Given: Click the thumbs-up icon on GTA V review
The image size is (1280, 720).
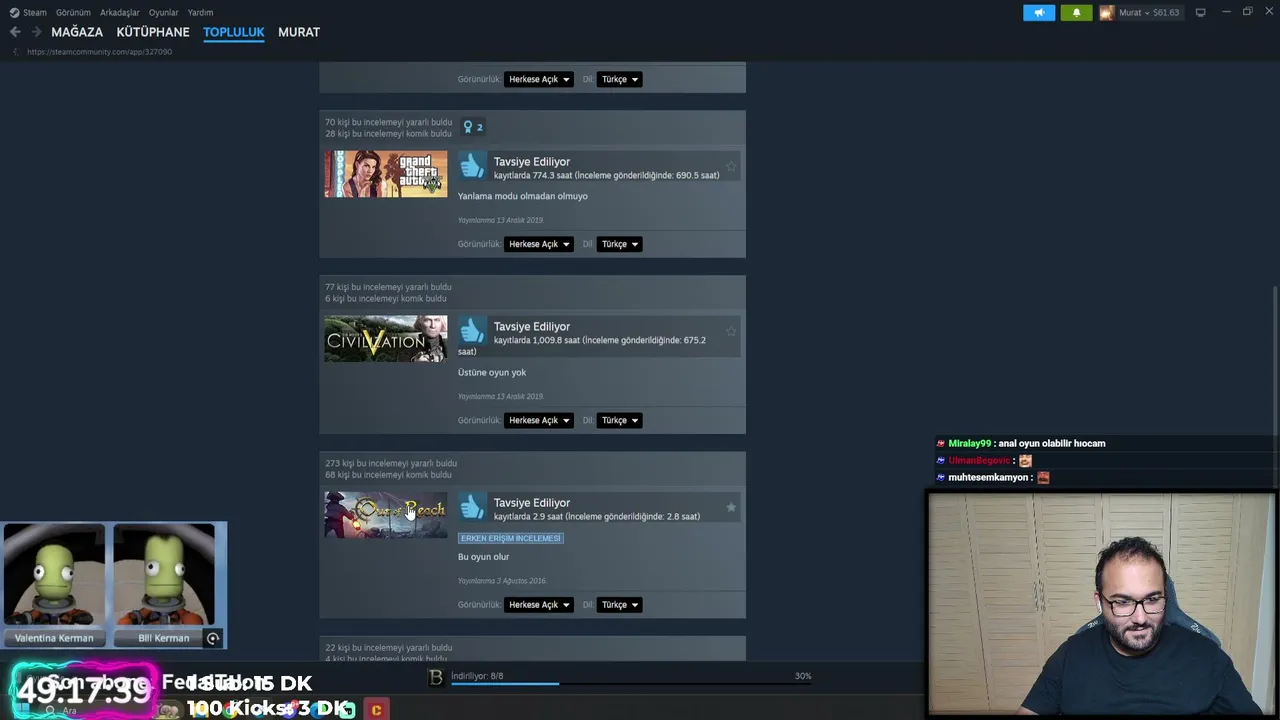Looking at the screenshot, I should tap(472, 166).
